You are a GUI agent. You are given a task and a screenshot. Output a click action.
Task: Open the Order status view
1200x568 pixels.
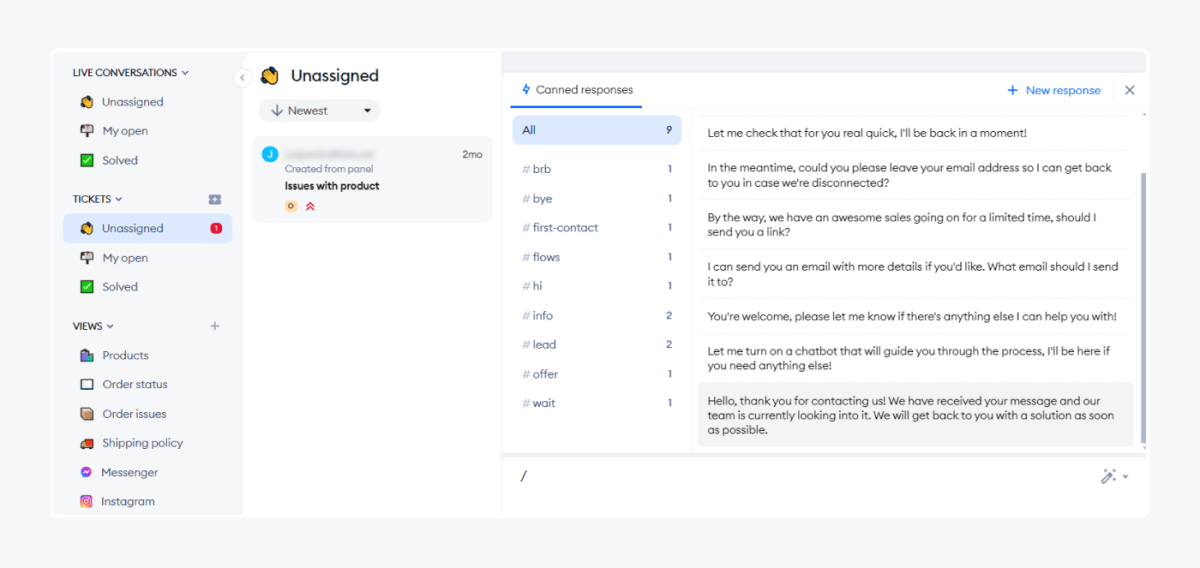point(135,385)
